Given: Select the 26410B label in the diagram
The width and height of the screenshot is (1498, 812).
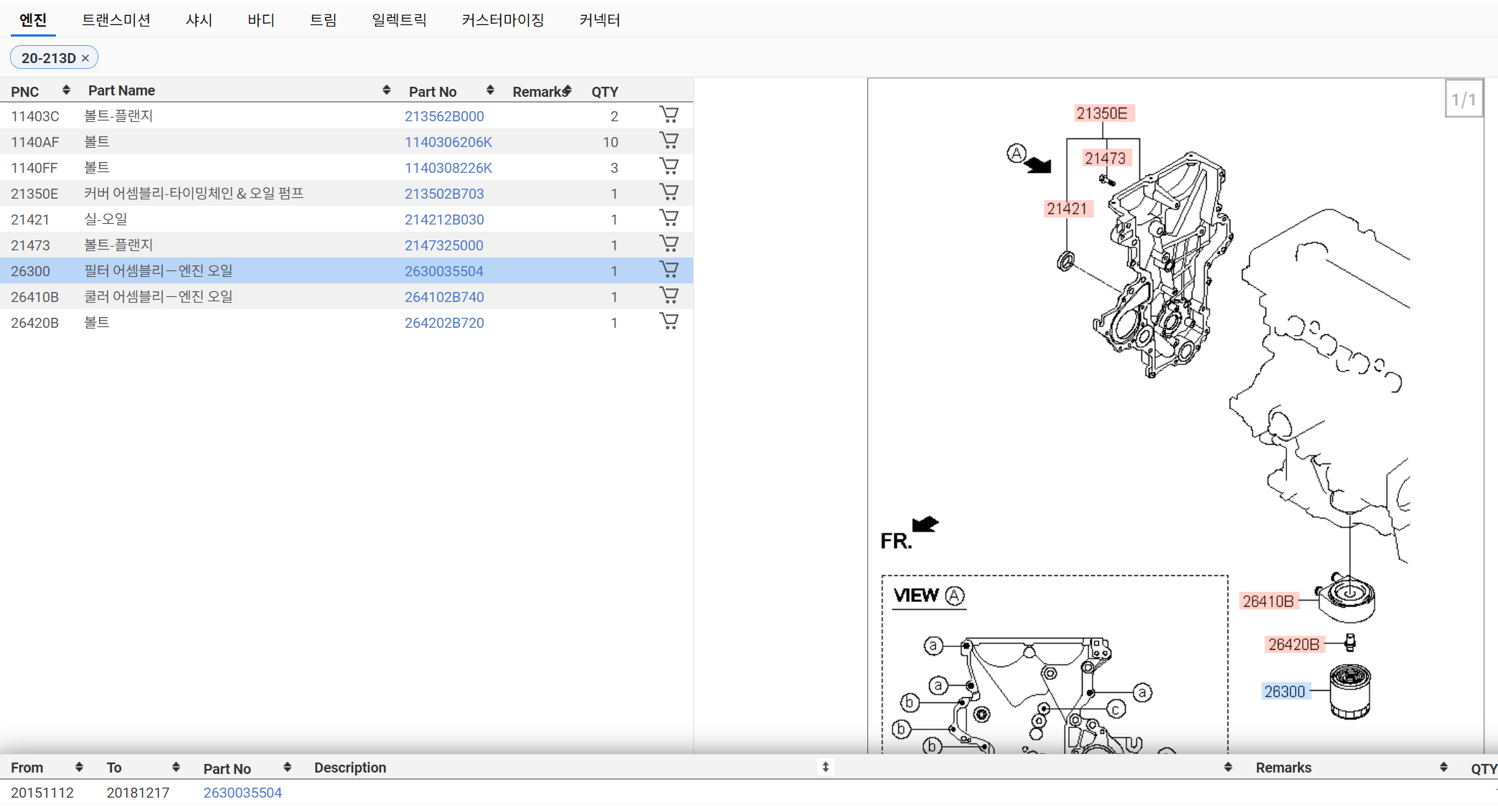Looking at the screenshot, I should click(x=1268, y=601).
